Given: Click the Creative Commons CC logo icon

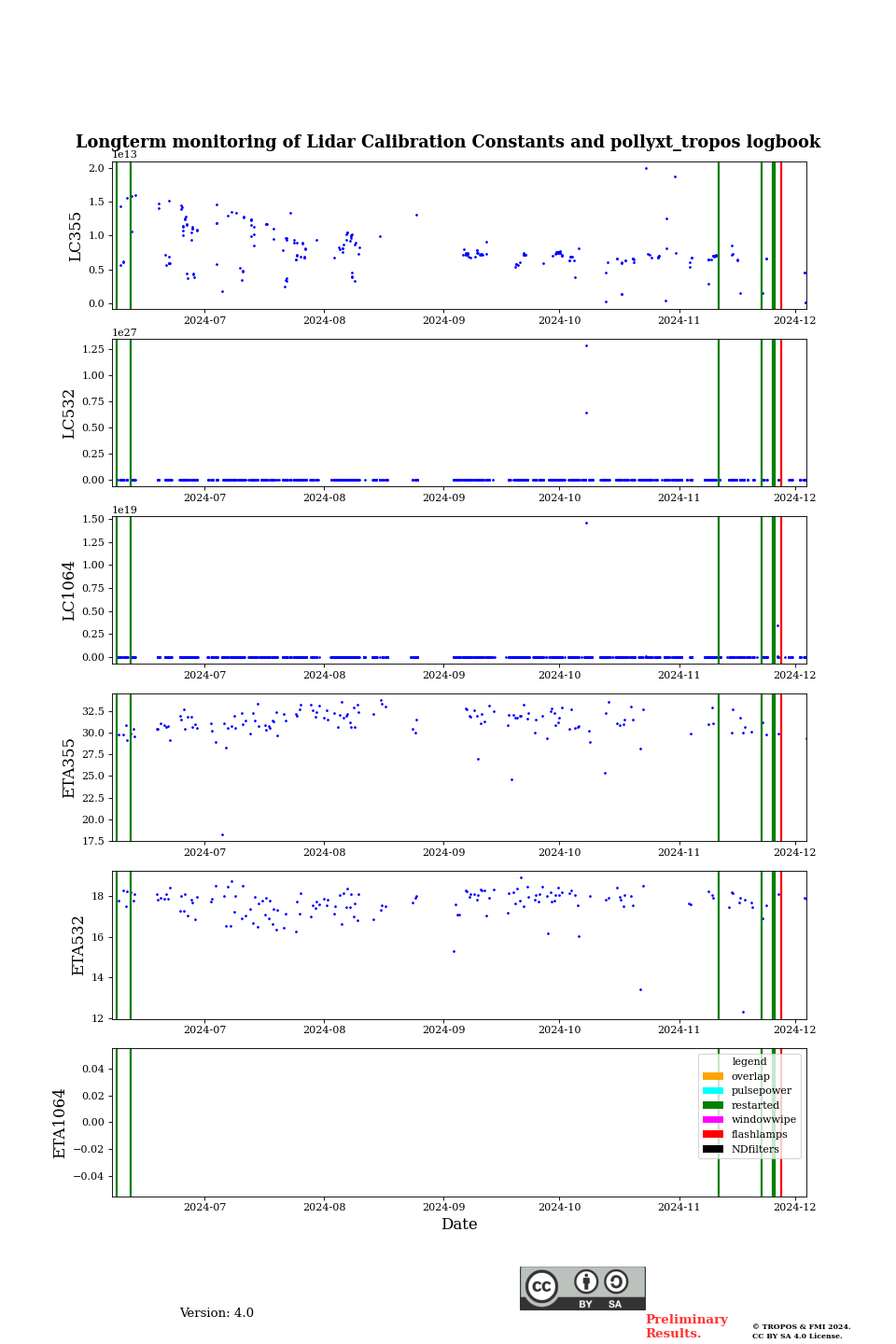Looking at the screenshot, I should click(541, 1286).
